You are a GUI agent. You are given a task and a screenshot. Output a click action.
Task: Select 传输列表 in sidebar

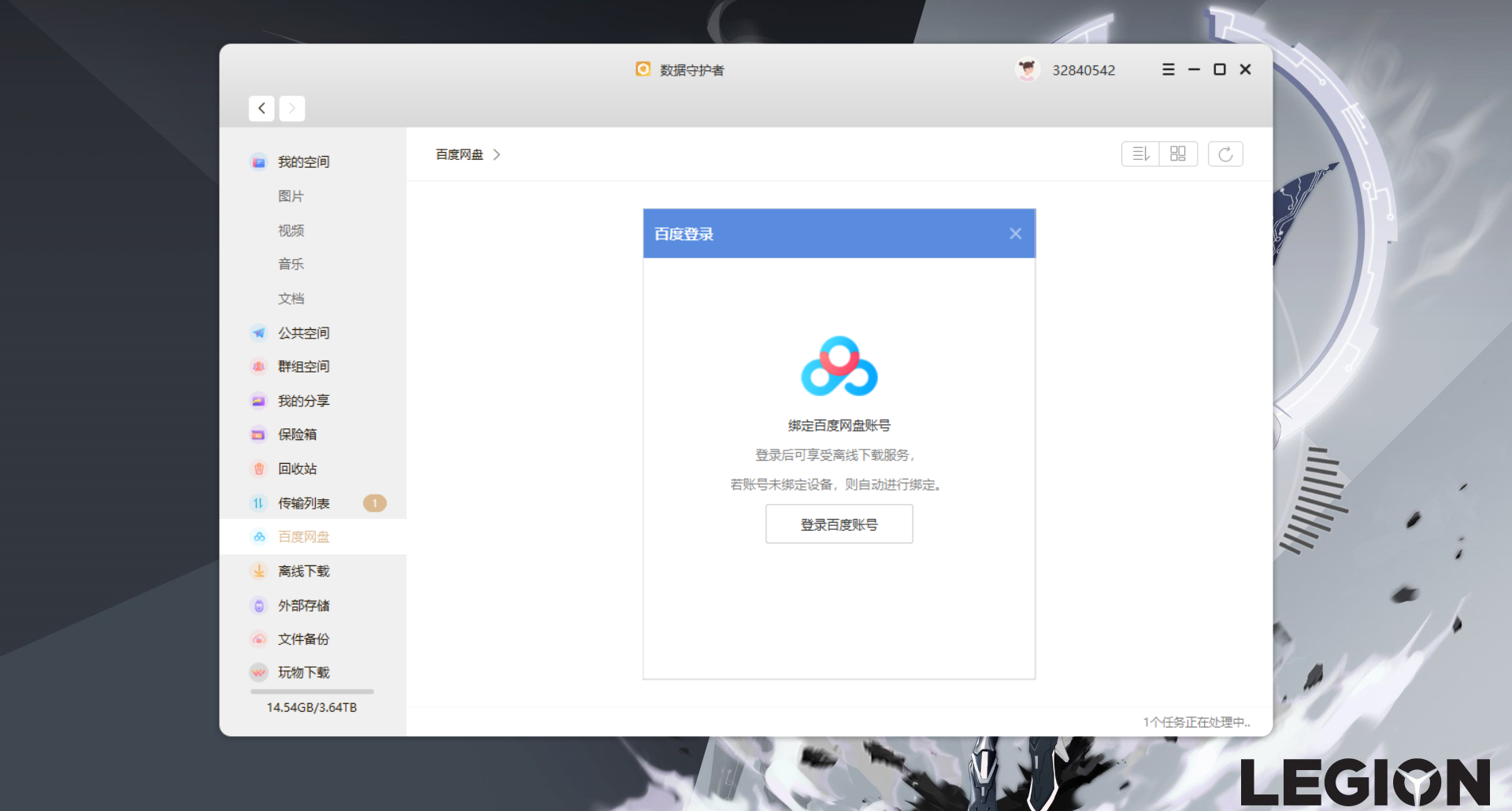[x=304, y=503]
